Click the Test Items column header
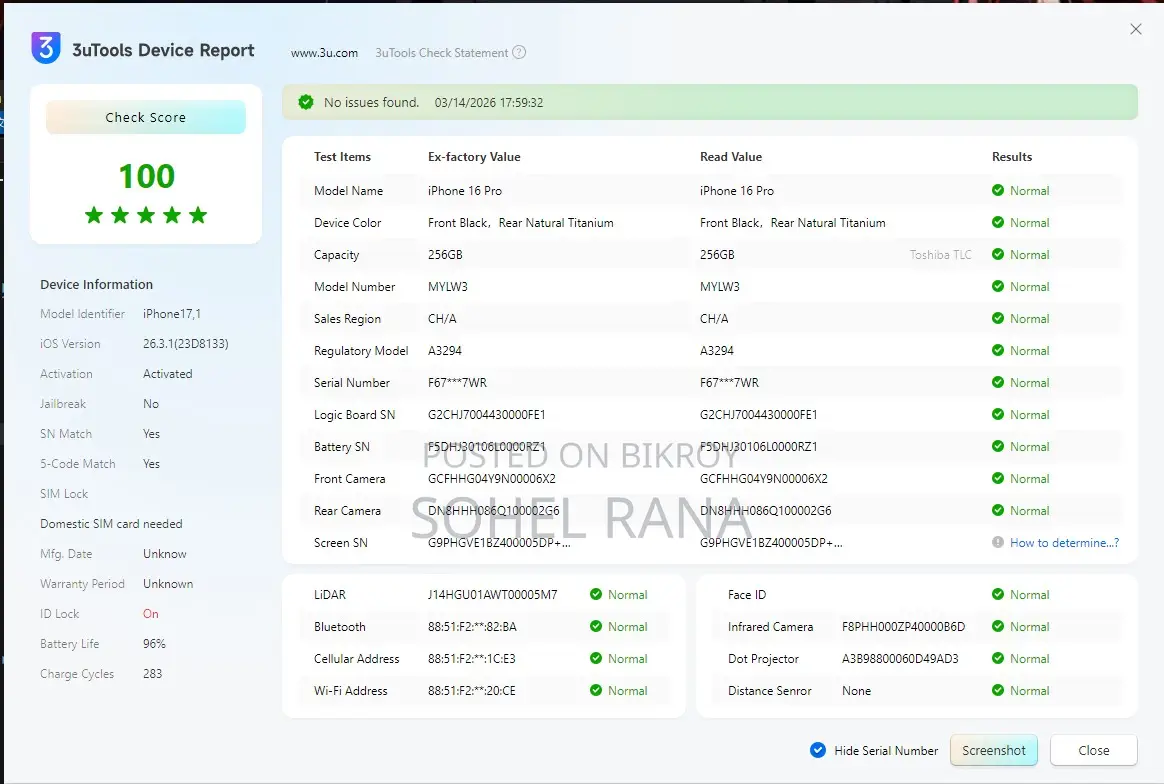 (x=342, y=157)
